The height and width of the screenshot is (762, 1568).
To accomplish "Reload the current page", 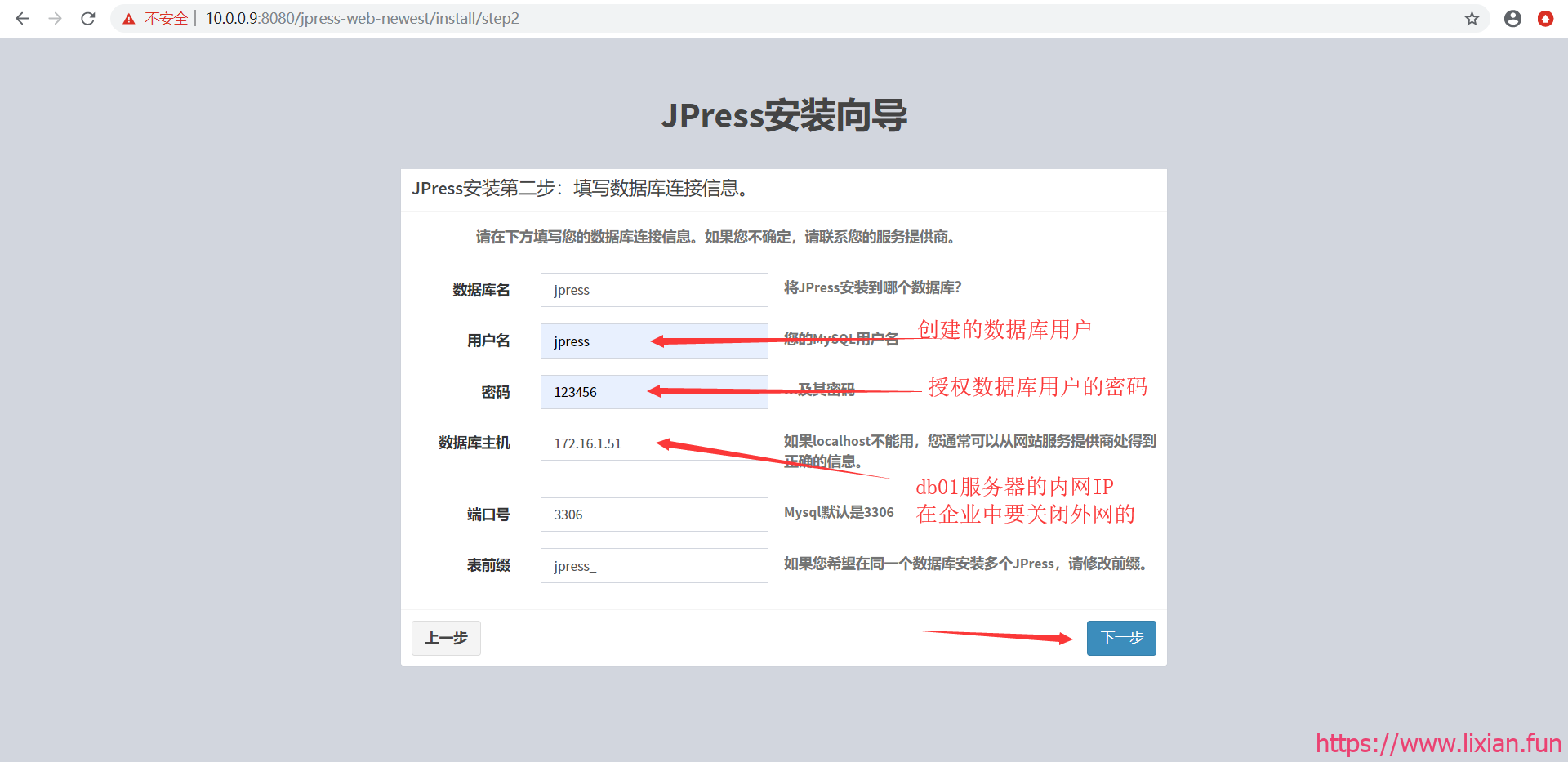I will click(88, 18).
